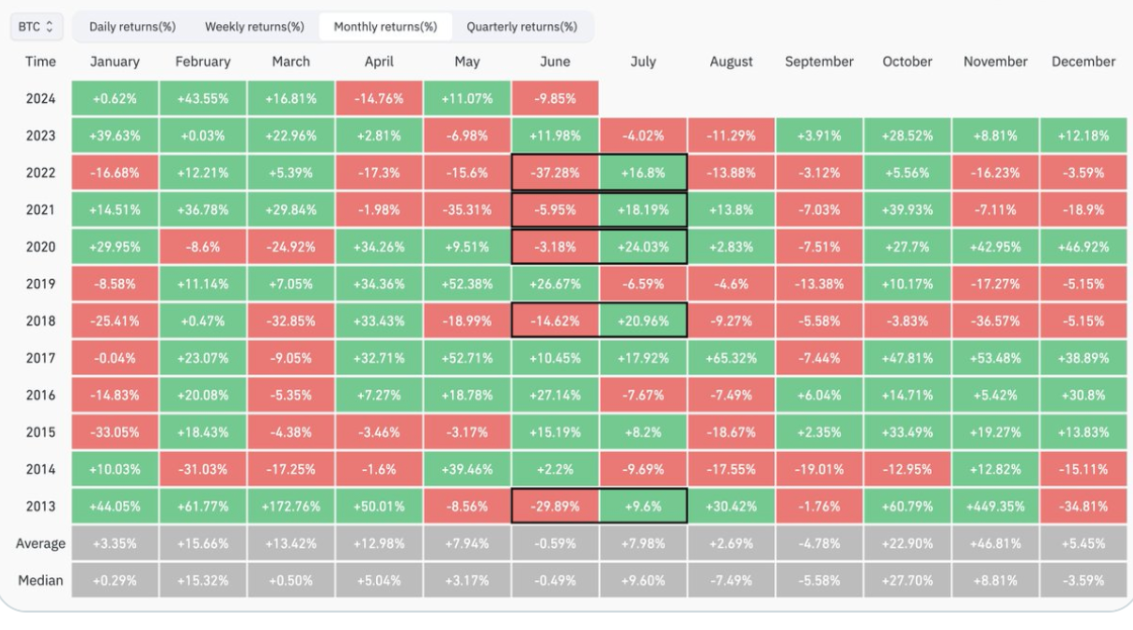Click the December column header

click(x=1083, y=62)
